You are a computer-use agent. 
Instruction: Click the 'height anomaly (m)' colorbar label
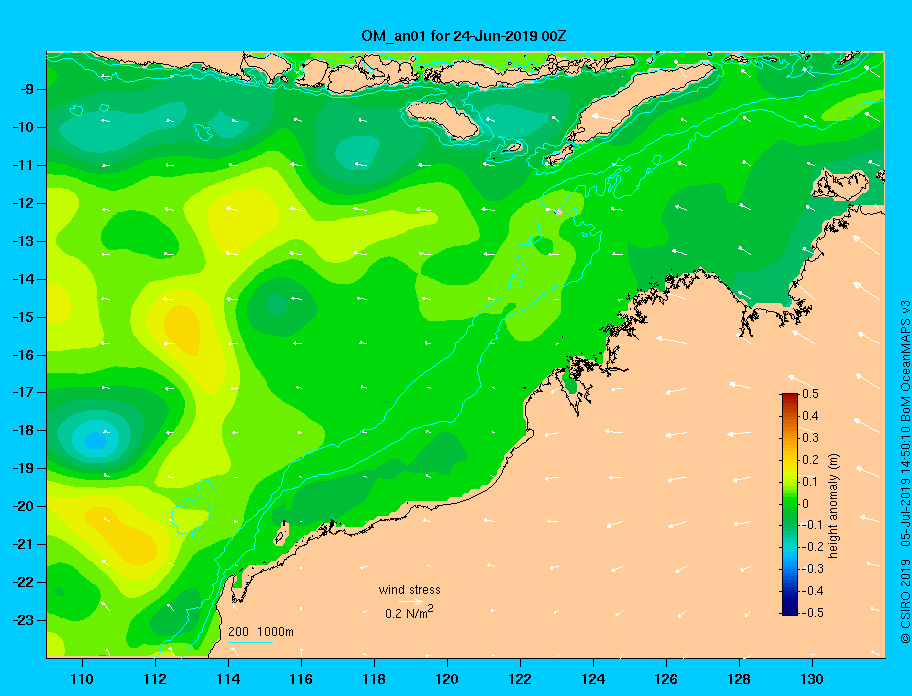834,505
